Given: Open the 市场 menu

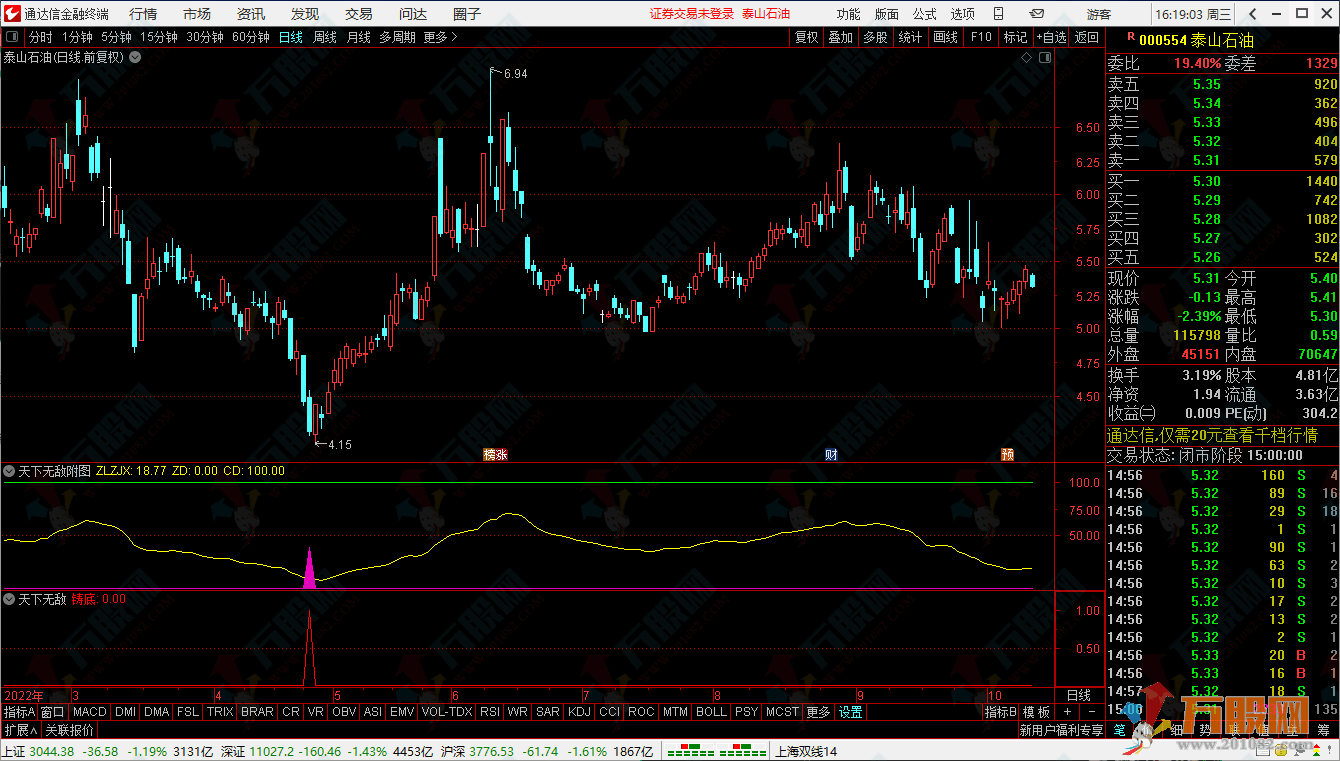Looking at the screenshot, I should point(197,14).
